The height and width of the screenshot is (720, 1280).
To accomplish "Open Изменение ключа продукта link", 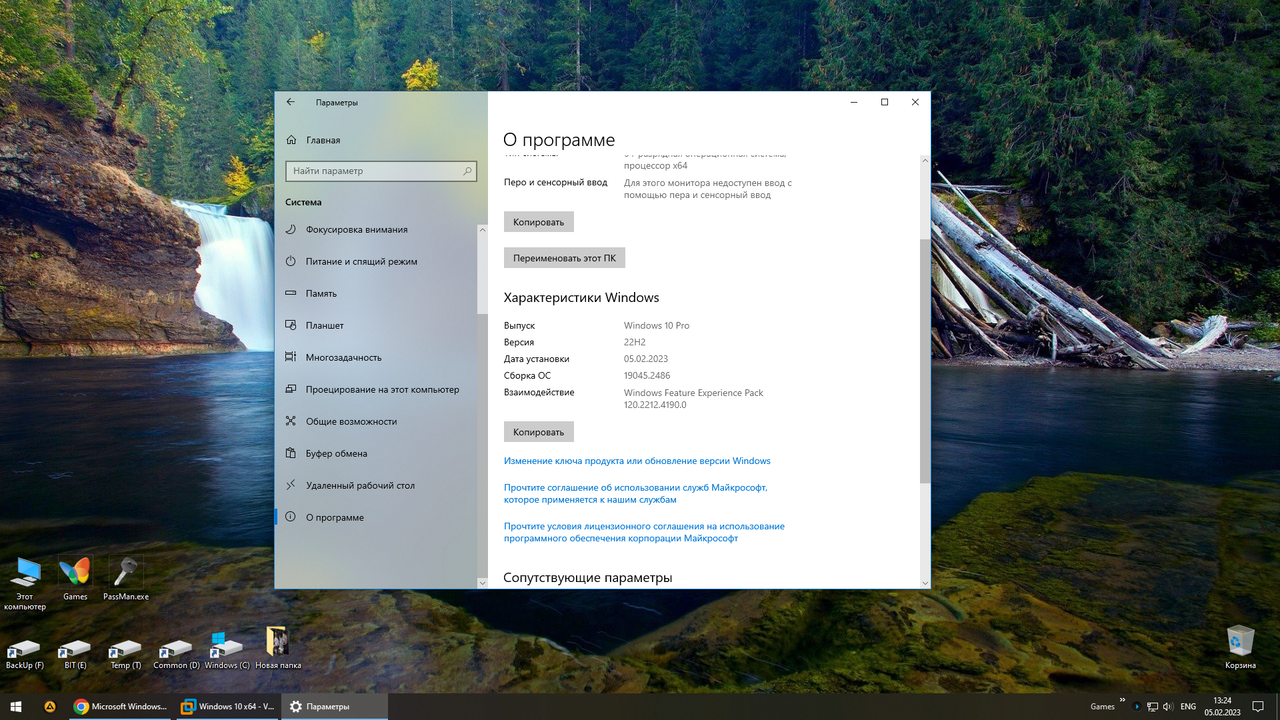I will coord(637,461).
